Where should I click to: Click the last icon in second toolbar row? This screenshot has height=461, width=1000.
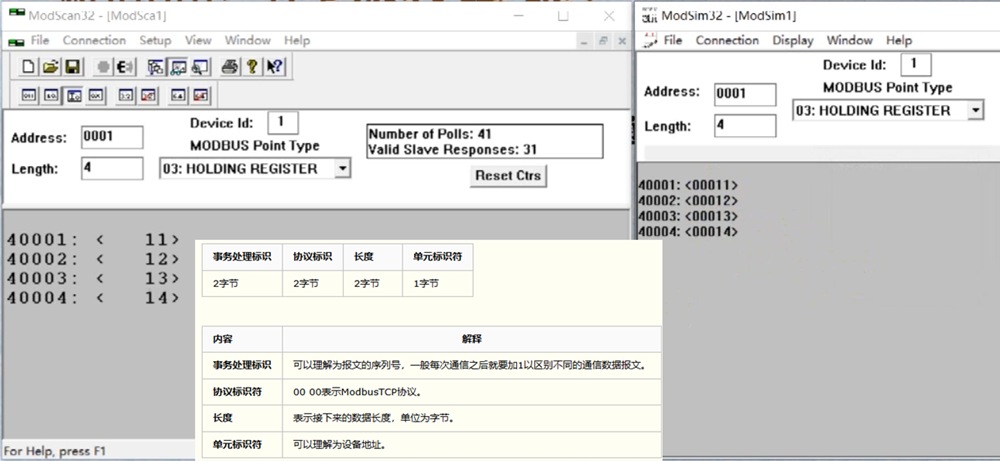[x=201, y=96]
